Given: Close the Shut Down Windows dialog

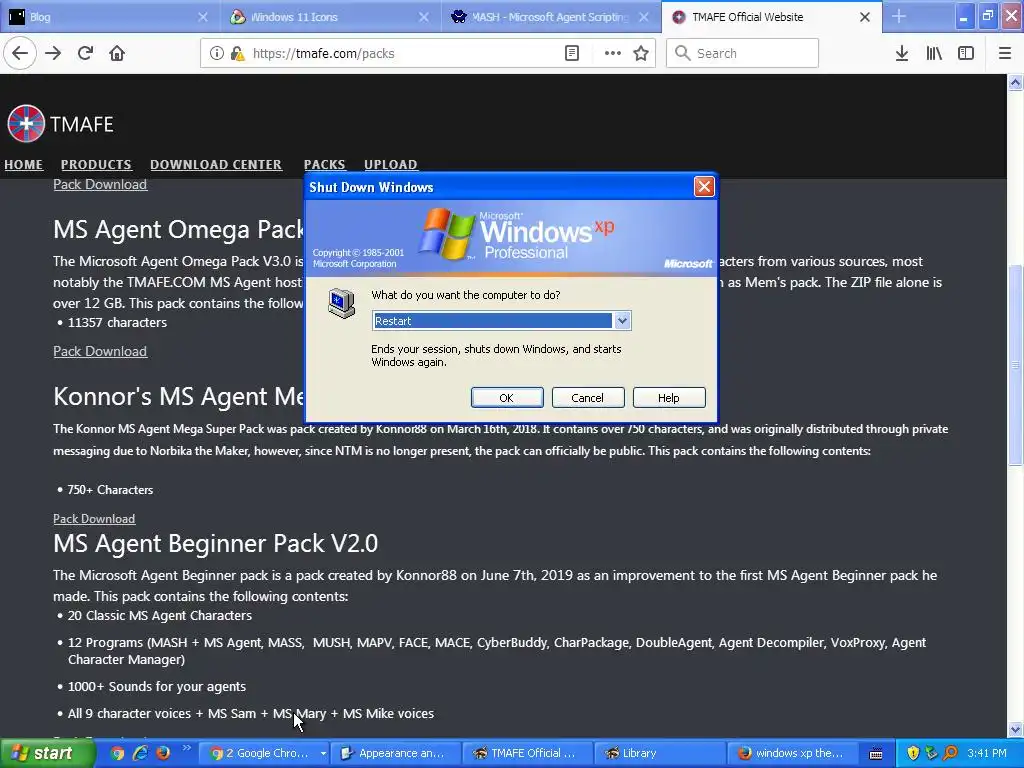Looking at the screenshot, I should [x=704, y=187].
